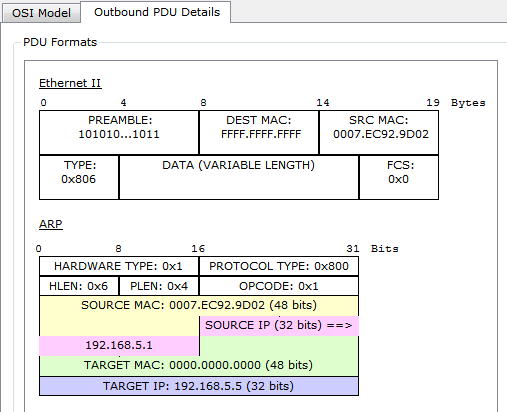
Task: Click the yellow SOURCE MAC field
Action: tap(199, 306)
